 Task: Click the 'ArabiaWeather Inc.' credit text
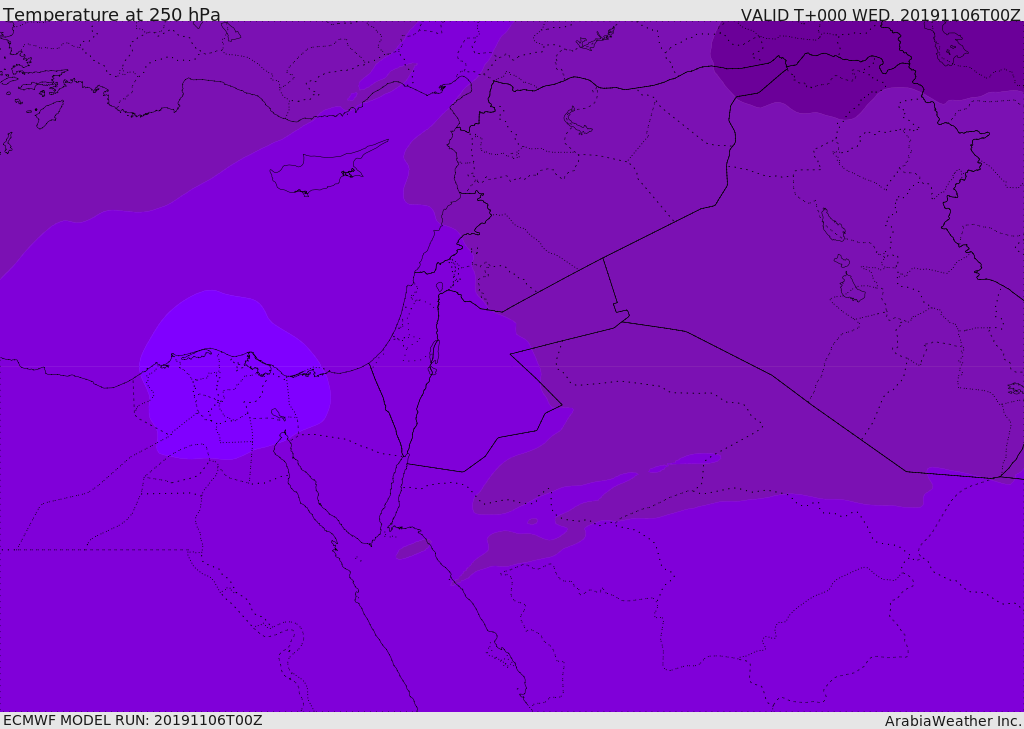(953, 721)
